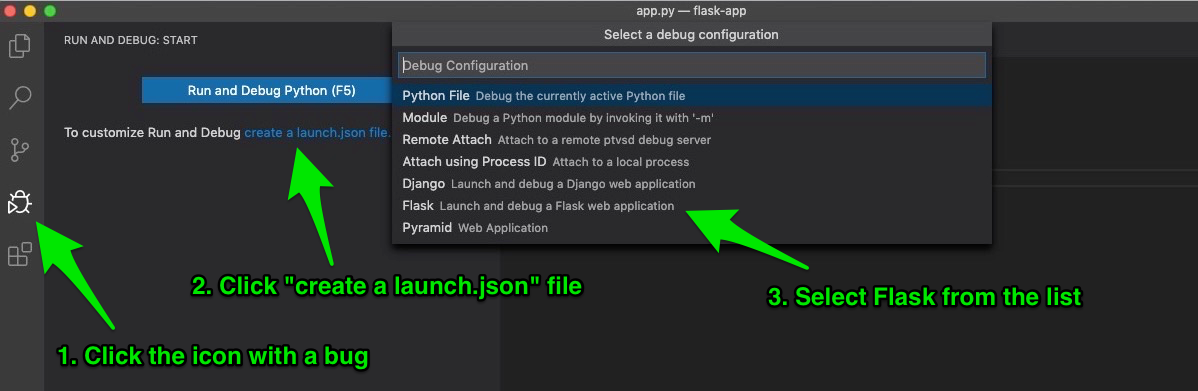This screenshot has height=391, width=1198.
Task: Select Python File debug configuration
Action: point(691,96)
